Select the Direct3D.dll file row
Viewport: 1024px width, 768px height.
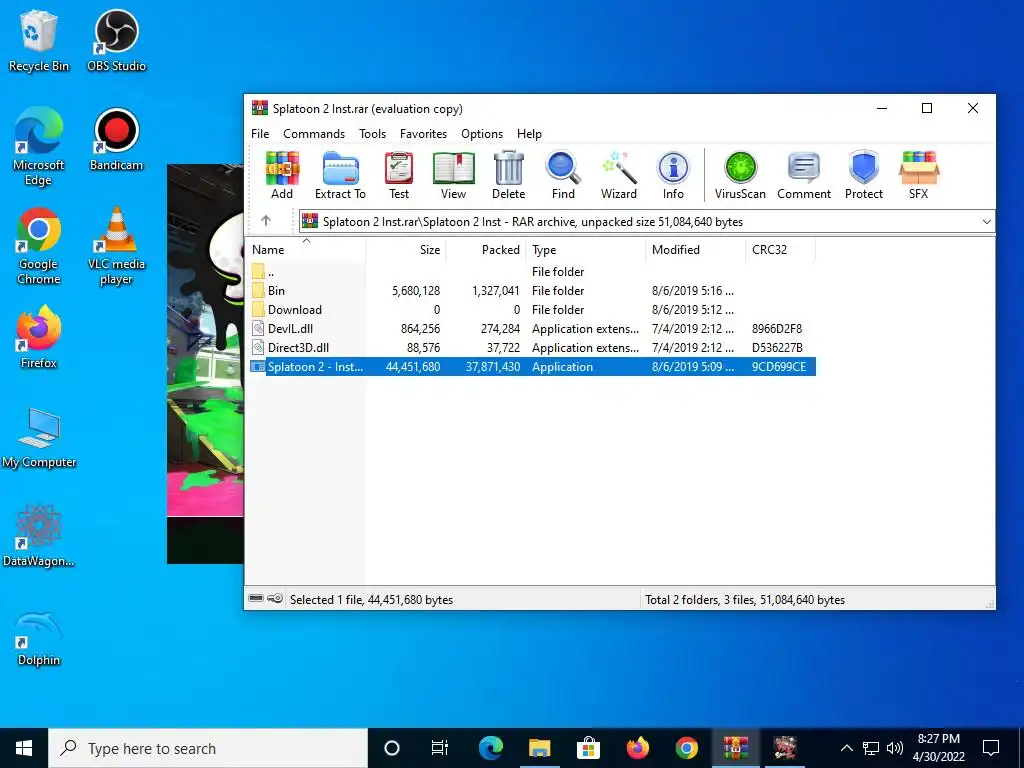(532, 347)
